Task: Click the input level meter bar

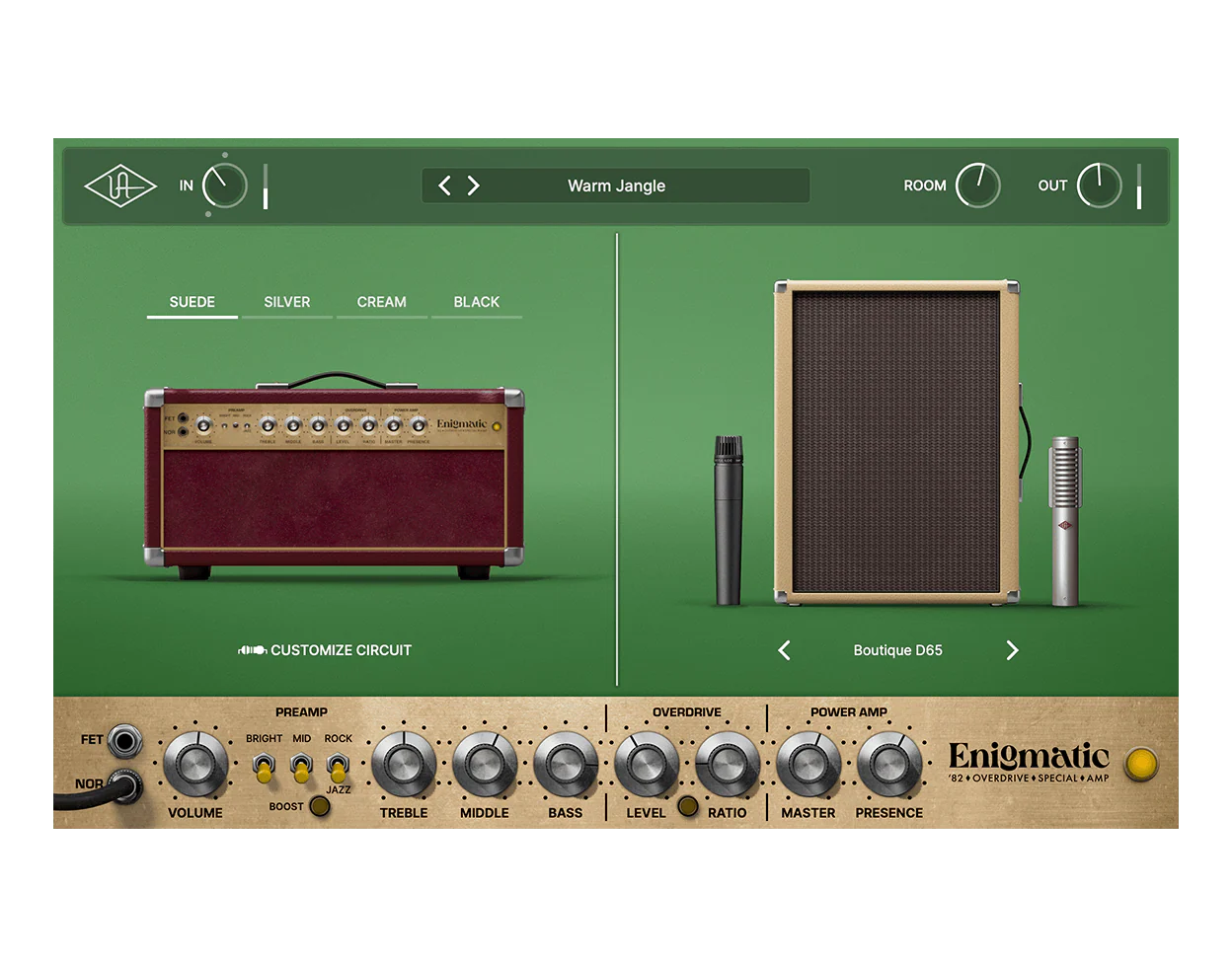Action: click(266, 186)
